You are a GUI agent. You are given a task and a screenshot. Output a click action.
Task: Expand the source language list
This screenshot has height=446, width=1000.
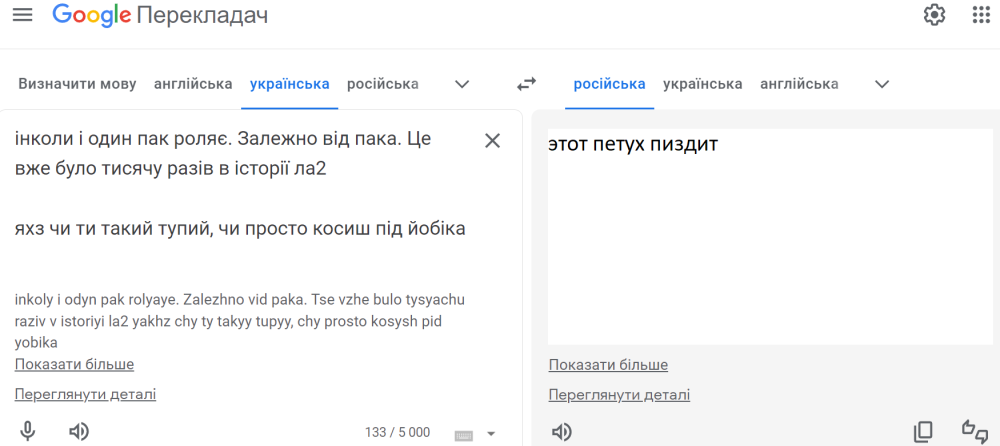[x=462, y=84]
